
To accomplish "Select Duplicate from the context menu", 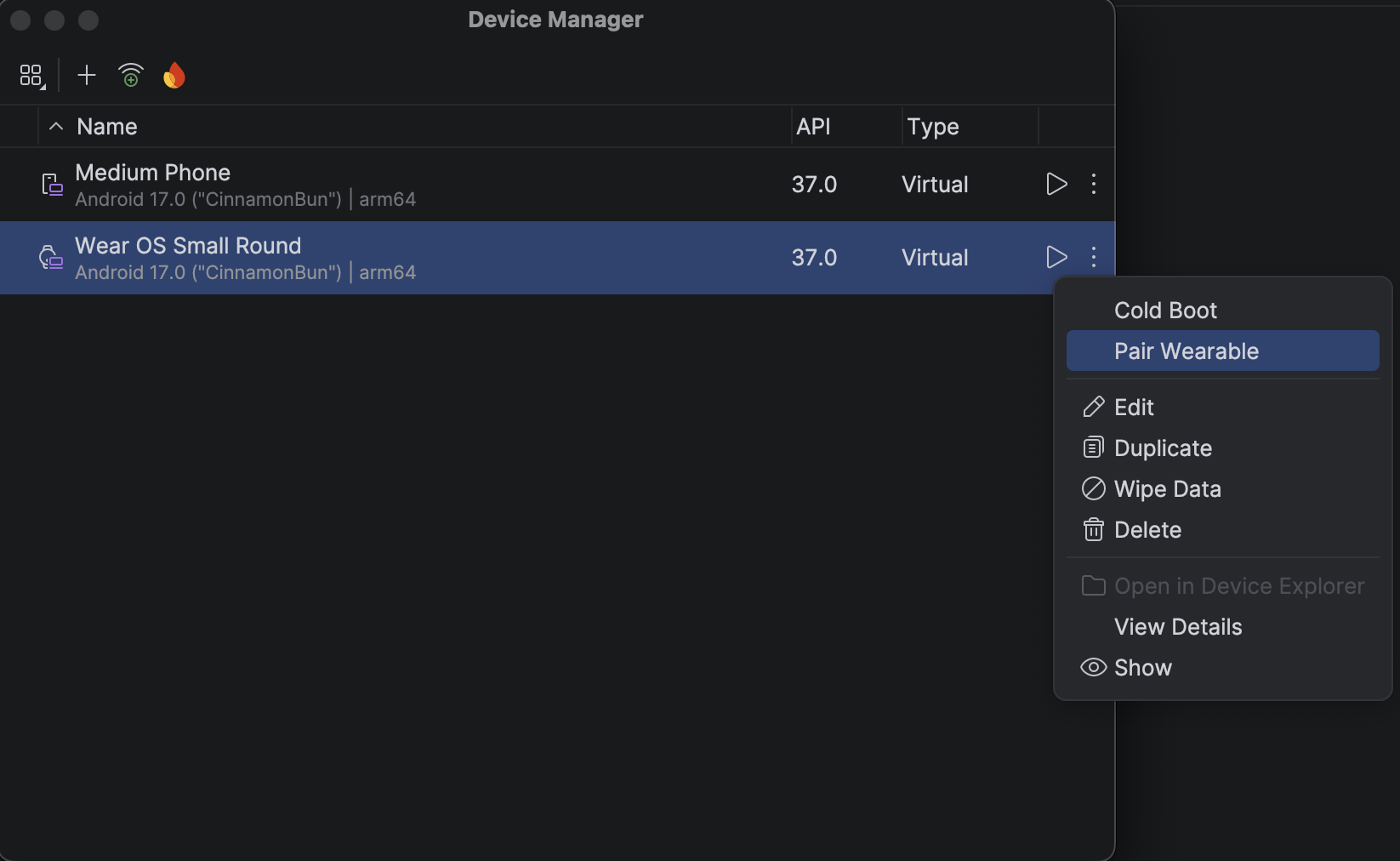I will click(1223, 448).
